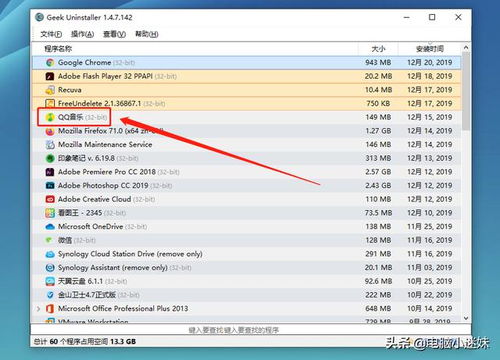Viewport: 500px width, 360px height.
Task: Click the Adobe Premiere Pro icon
Action: [50, 172]
